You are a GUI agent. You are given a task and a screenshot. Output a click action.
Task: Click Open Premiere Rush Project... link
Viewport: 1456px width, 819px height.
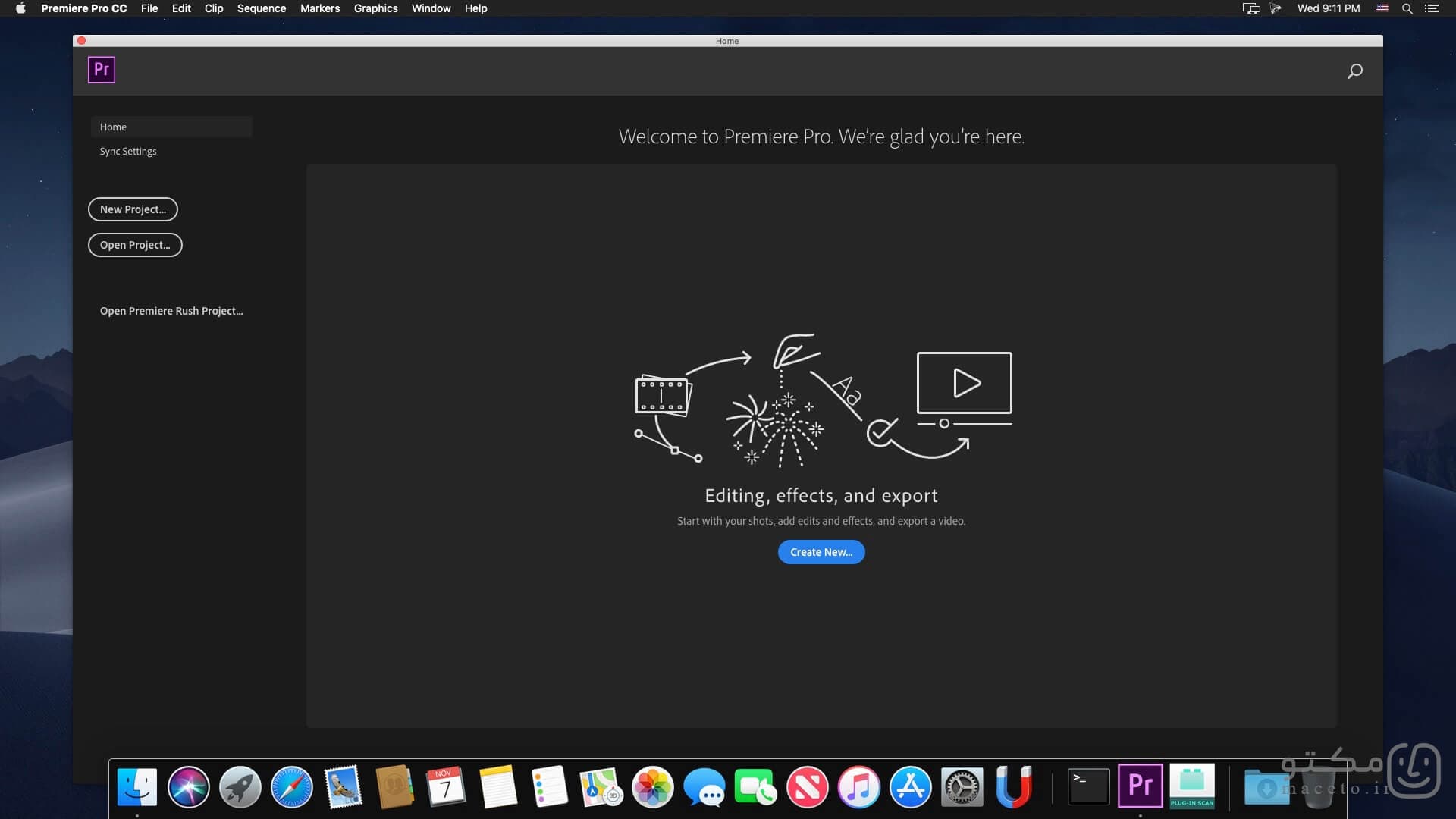point(171,311)
